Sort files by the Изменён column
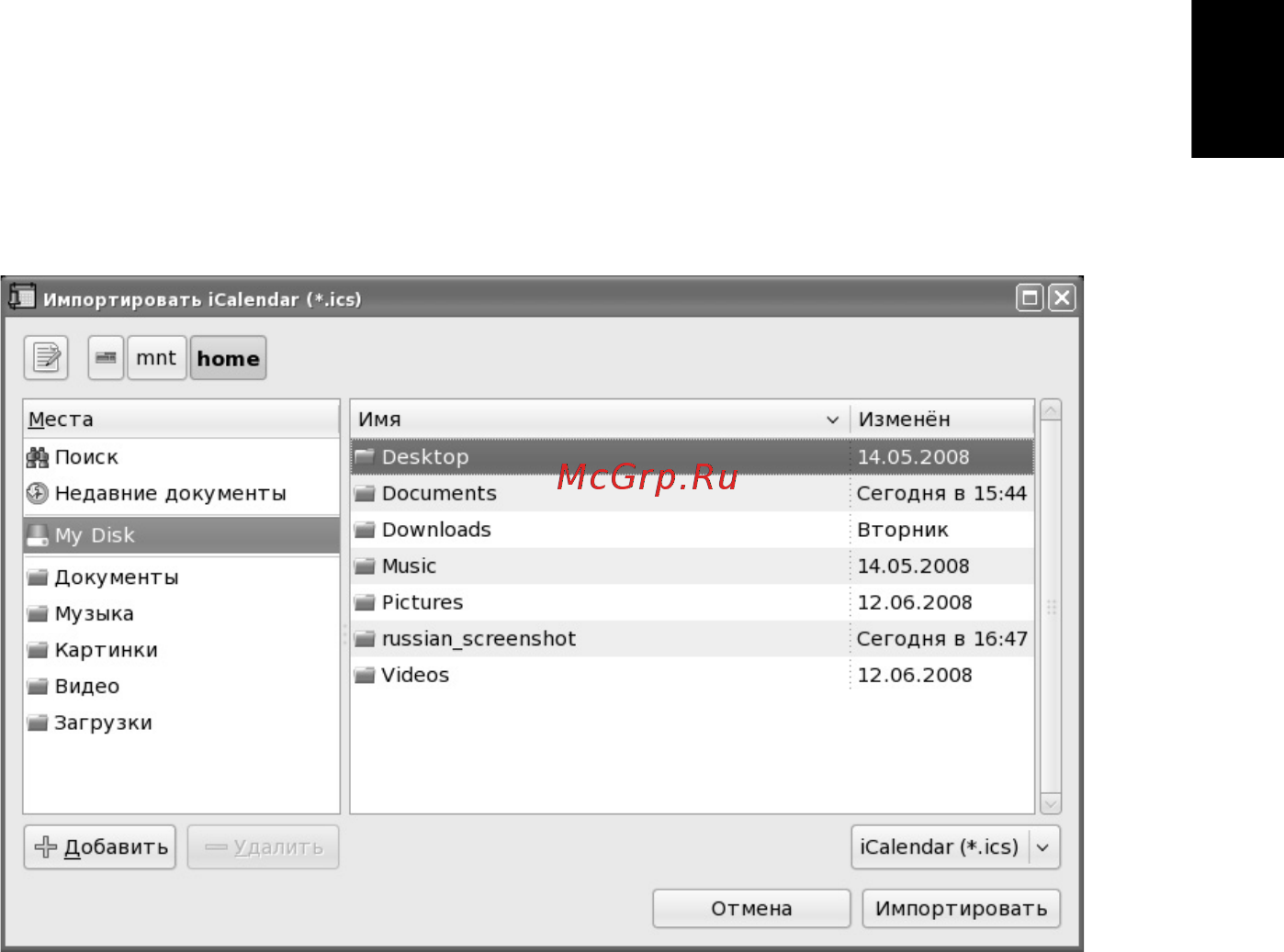Screen dimensions: 1284x952 [x=942, y=420]
